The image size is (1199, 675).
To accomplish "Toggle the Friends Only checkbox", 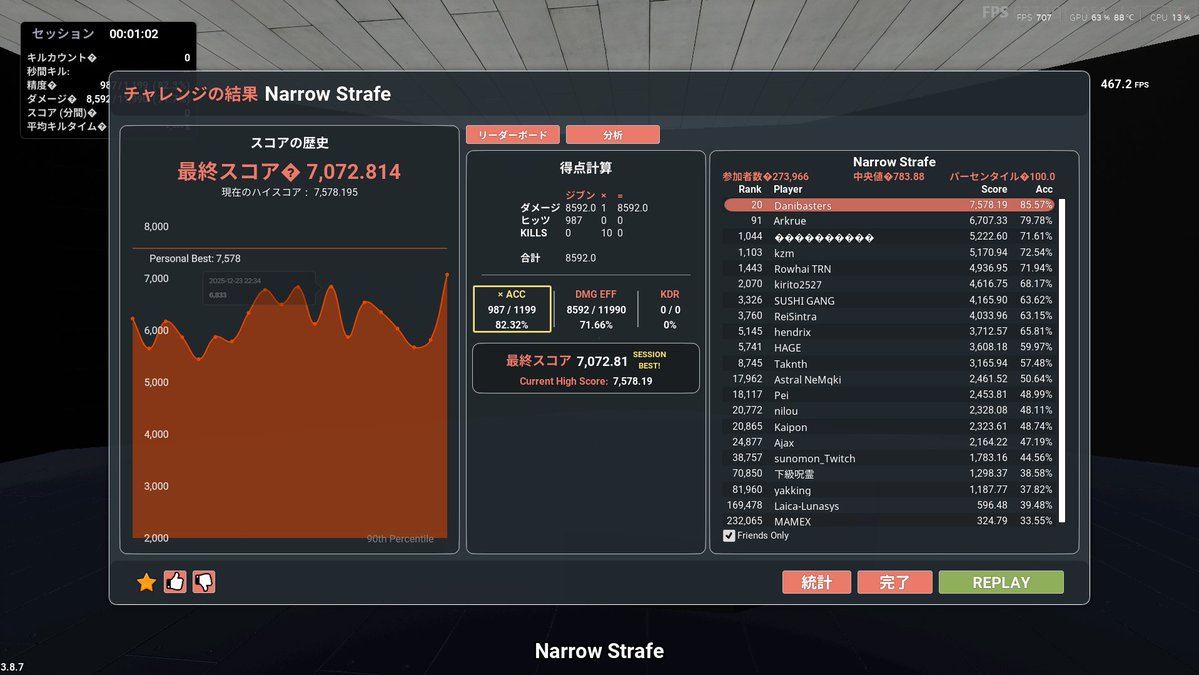I will [729, 536].
